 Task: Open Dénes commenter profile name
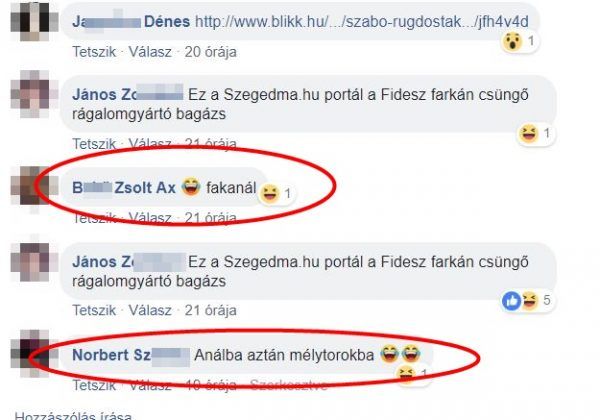click(x=131, y=21)
